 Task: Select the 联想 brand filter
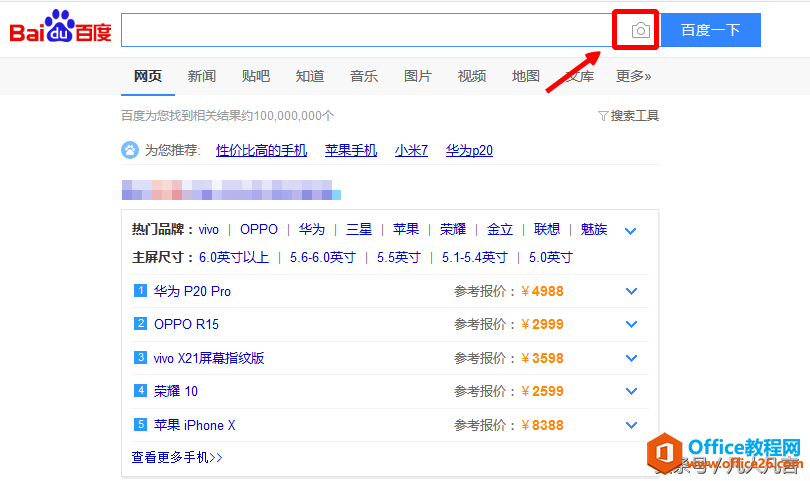[x=547, y=229]
